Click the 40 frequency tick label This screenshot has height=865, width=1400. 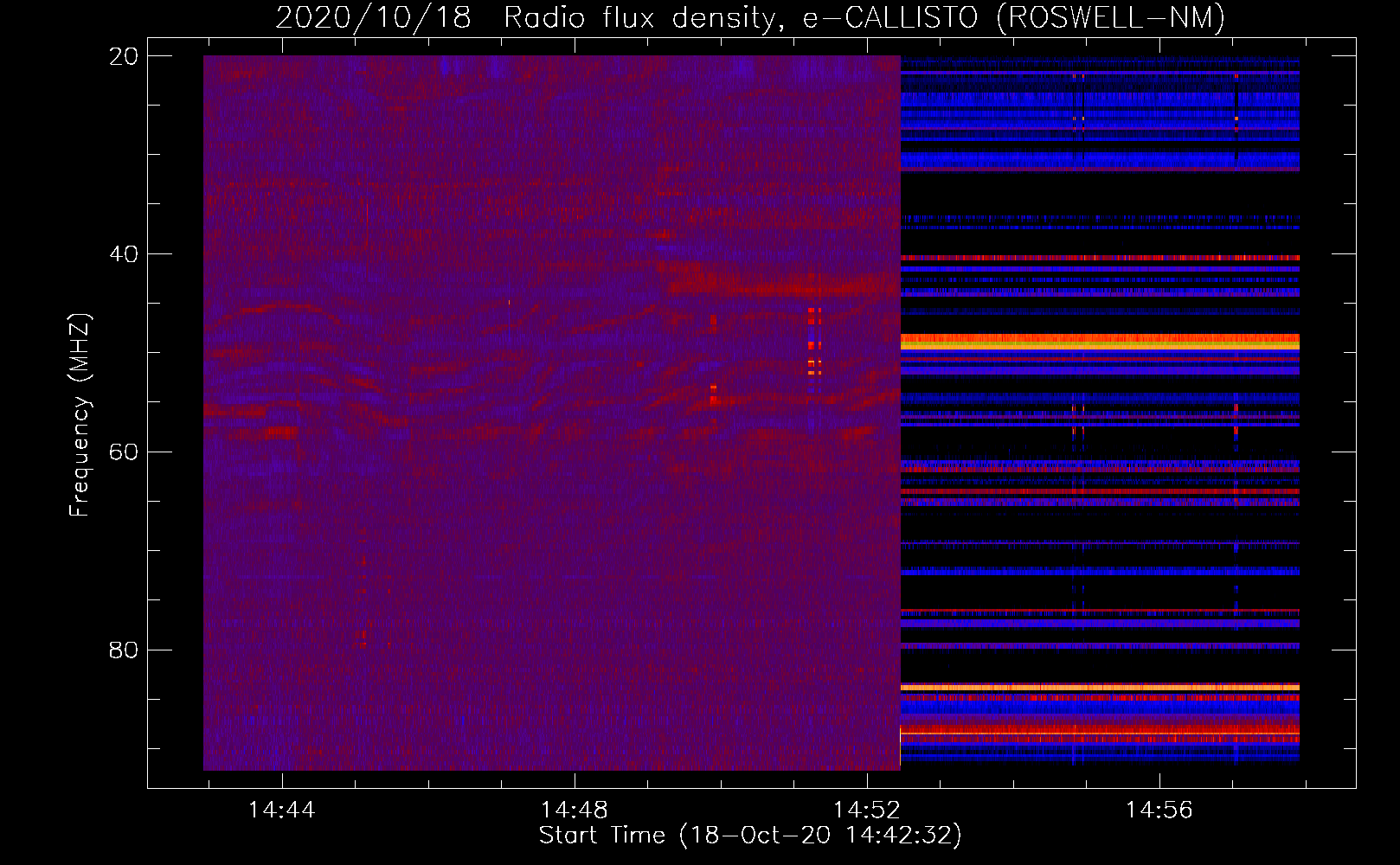pyautogui.click(x=124, y=254)
